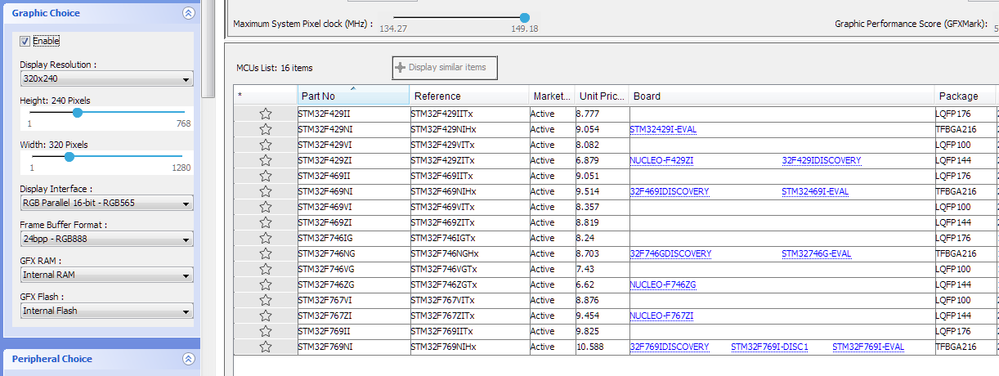This screenshot has height=376, width=999.
Task: Open the Display Resolution dropdown
Action: click(106, 80)
